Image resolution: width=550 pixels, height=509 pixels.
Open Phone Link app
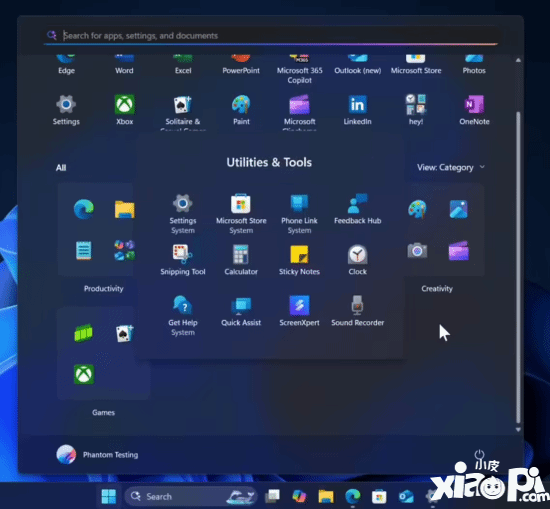point(299,213)
